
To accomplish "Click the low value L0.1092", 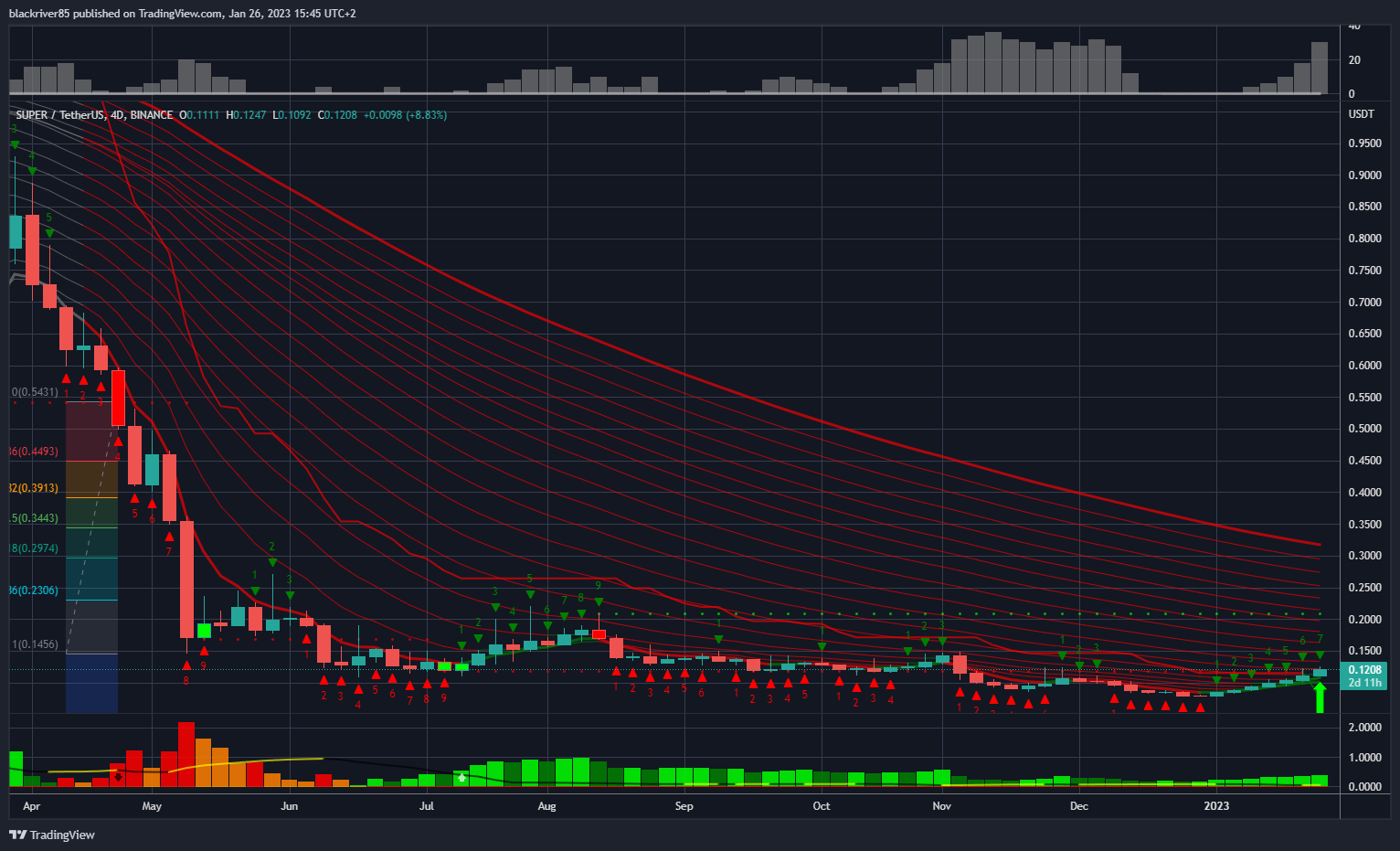I will point(292,115).
